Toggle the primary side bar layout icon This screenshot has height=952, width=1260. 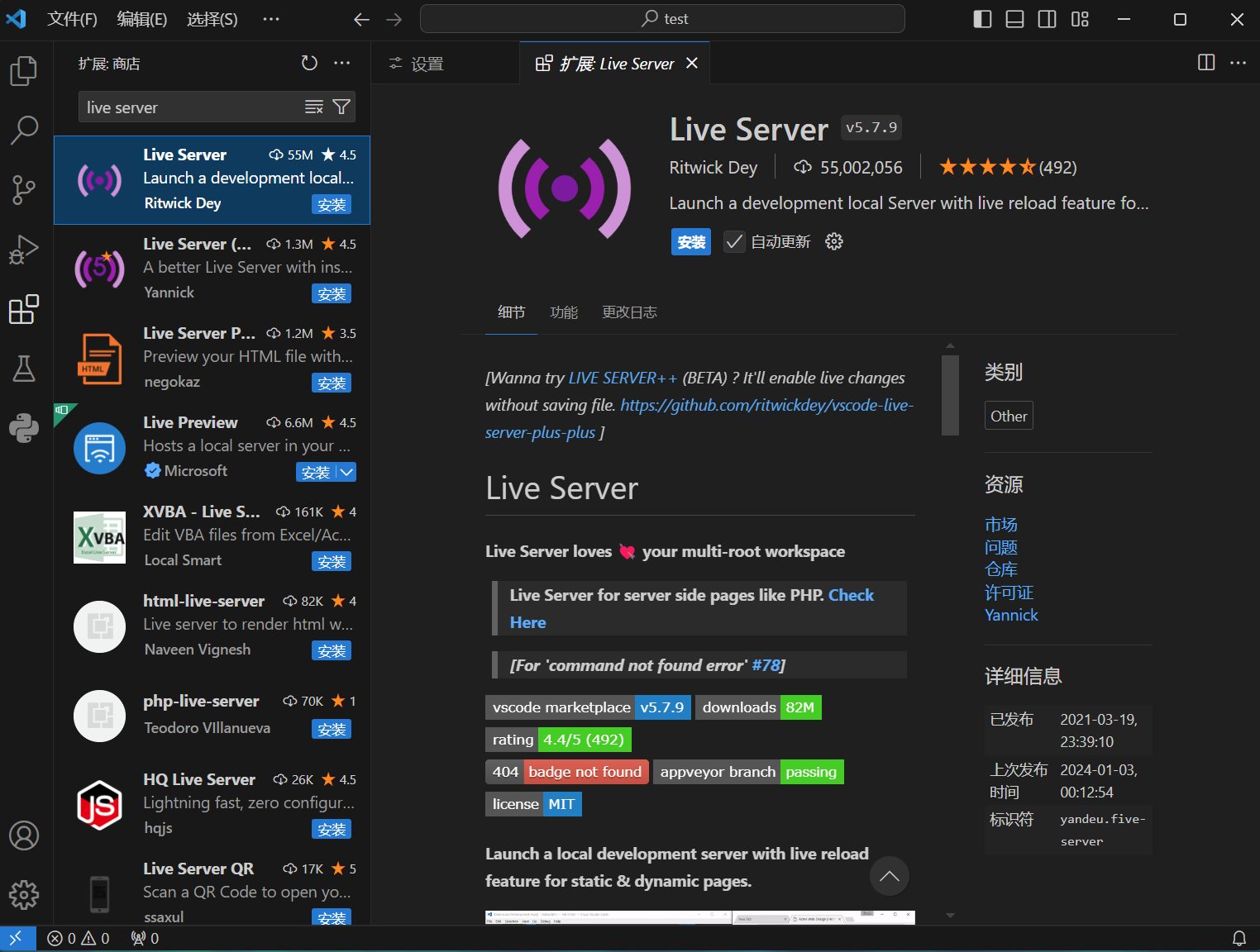pyautogui.click(x=982, y=19)
